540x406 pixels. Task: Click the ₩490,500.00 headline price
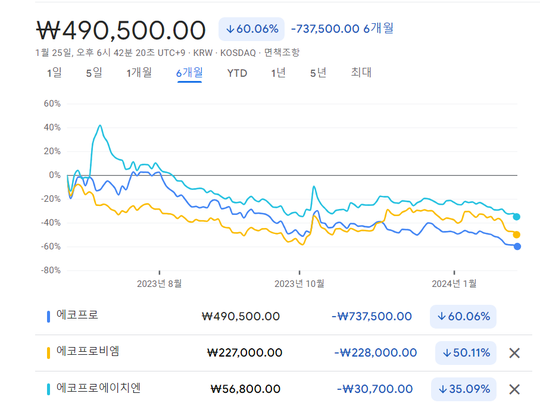[x=121, y=30]
